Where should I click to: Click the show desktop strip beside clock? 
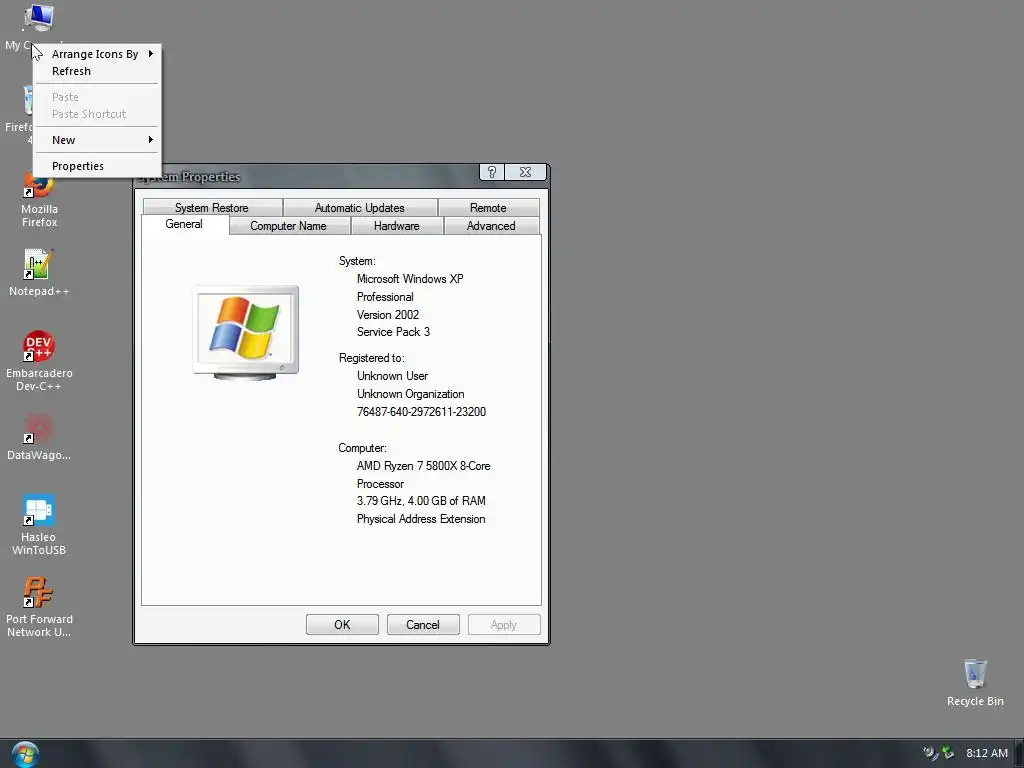1019,754
